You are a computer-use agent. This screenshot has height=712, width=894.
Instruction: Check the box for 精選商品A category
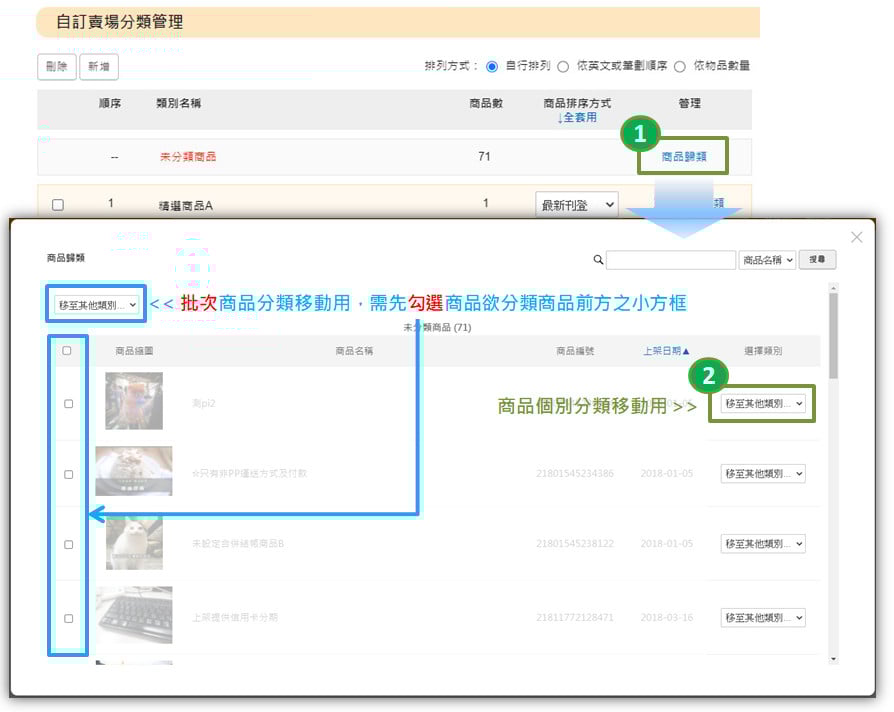click(58, 205)
